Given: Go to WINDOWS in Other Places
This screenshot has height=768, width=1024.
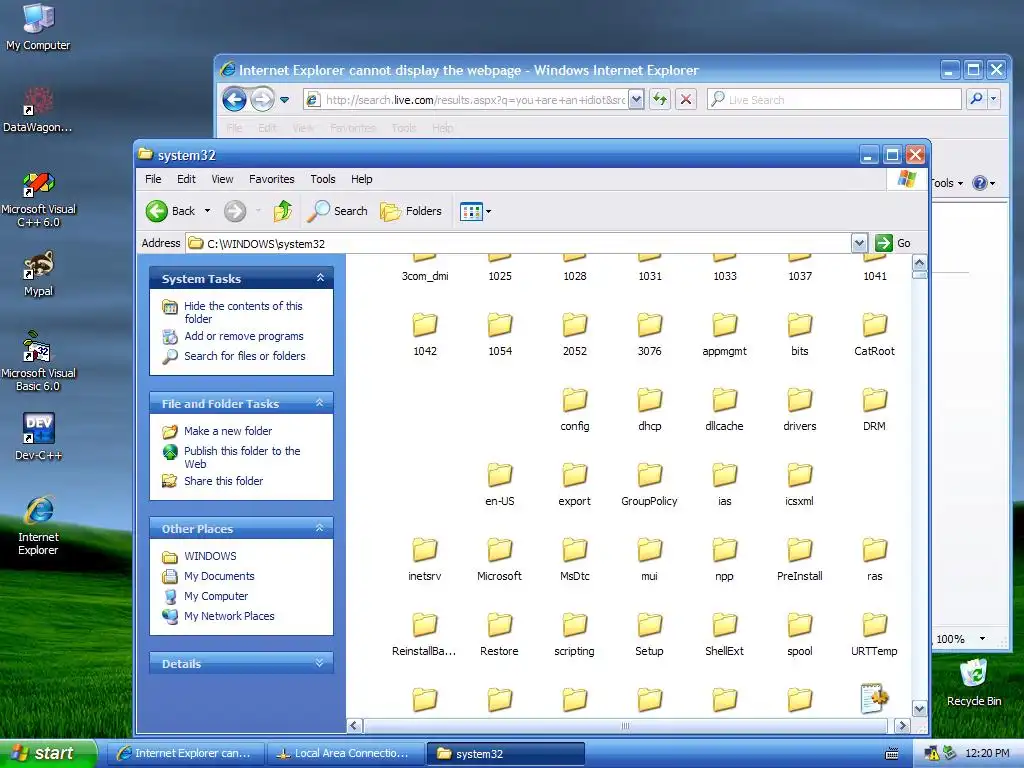Looking at the screenshot, I should click(x=210, y=556).
